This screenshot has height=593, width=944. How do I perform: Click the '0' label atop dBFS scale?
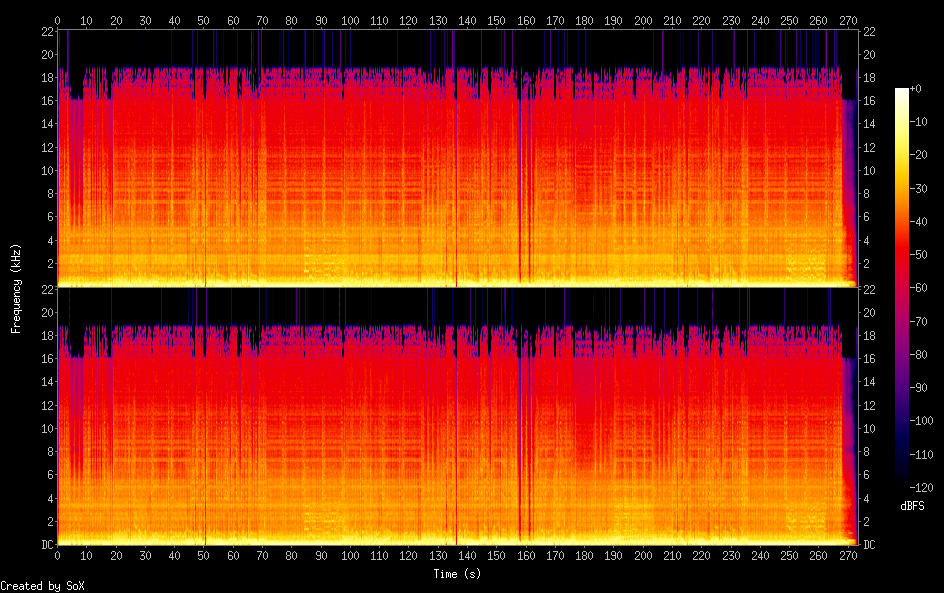click(920, 89)
